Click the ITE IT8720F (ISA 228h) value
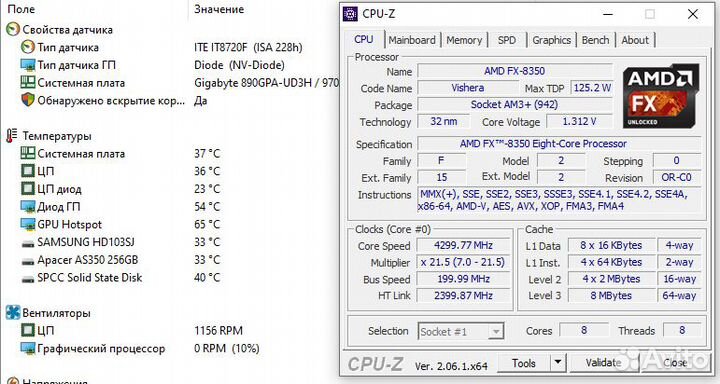 click(248, 47)
